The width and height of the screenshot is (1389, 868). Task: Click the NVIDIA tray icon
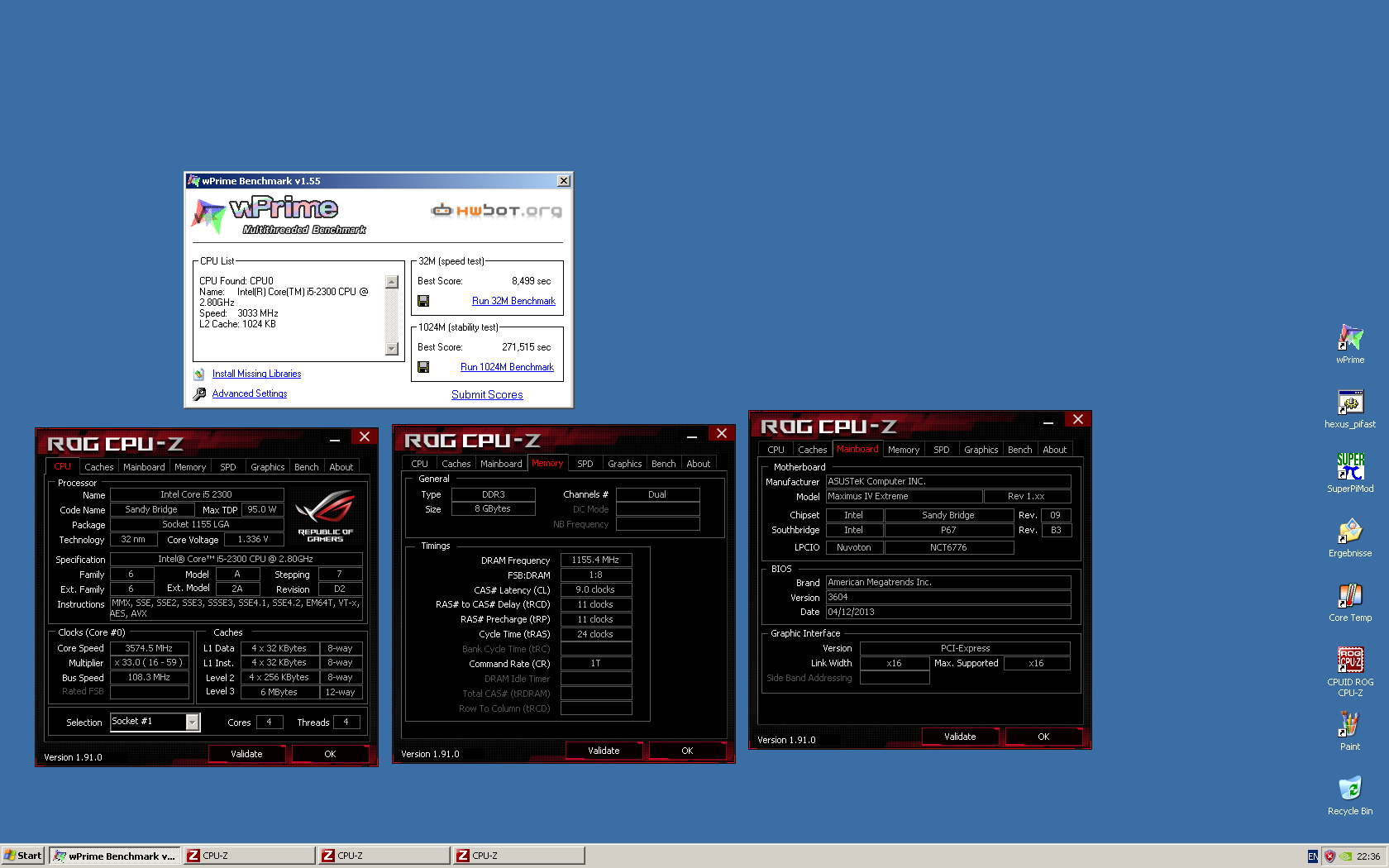(x=1346, y=856)
